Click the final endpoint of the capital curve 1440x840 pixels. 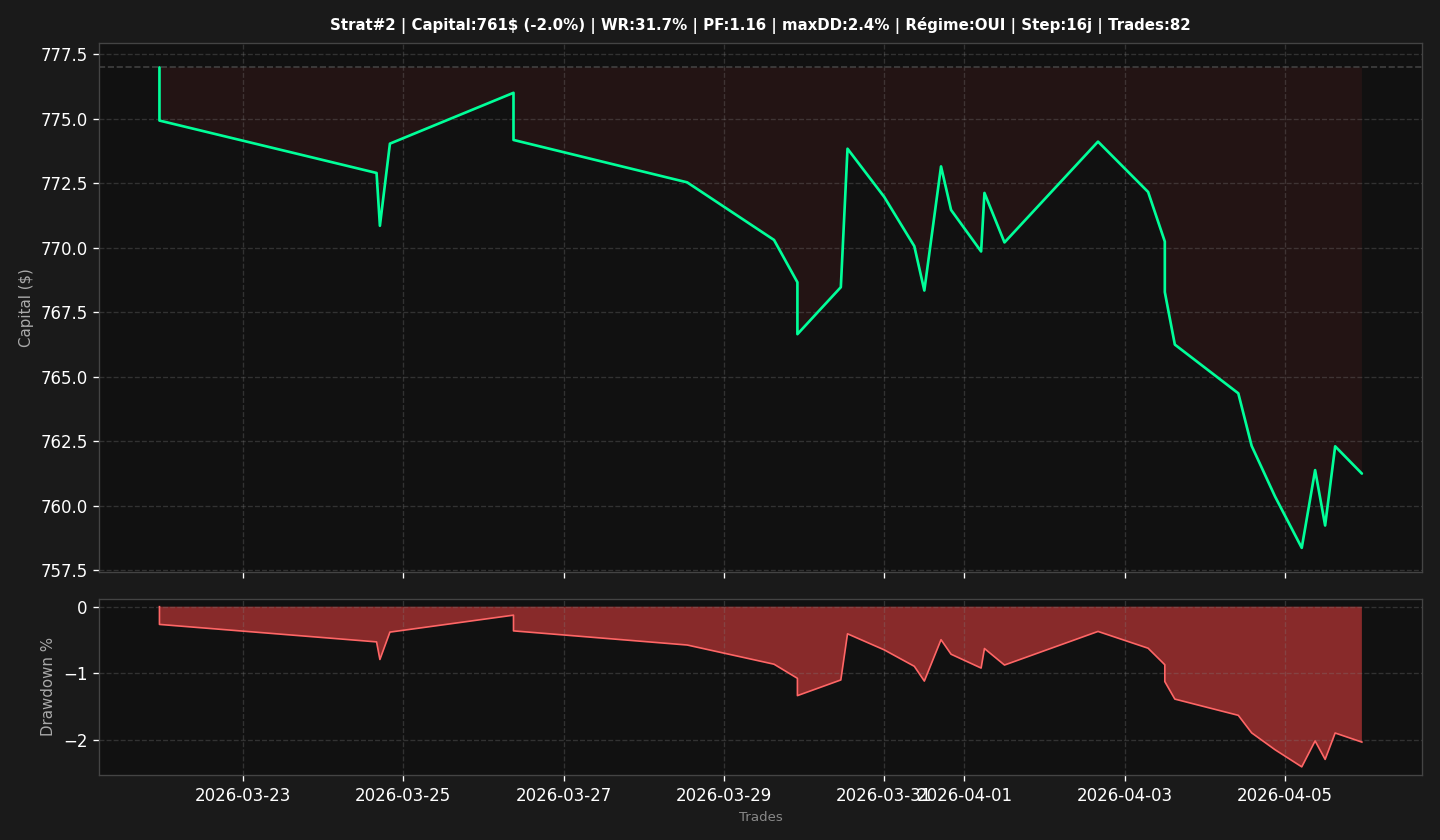1361,473
